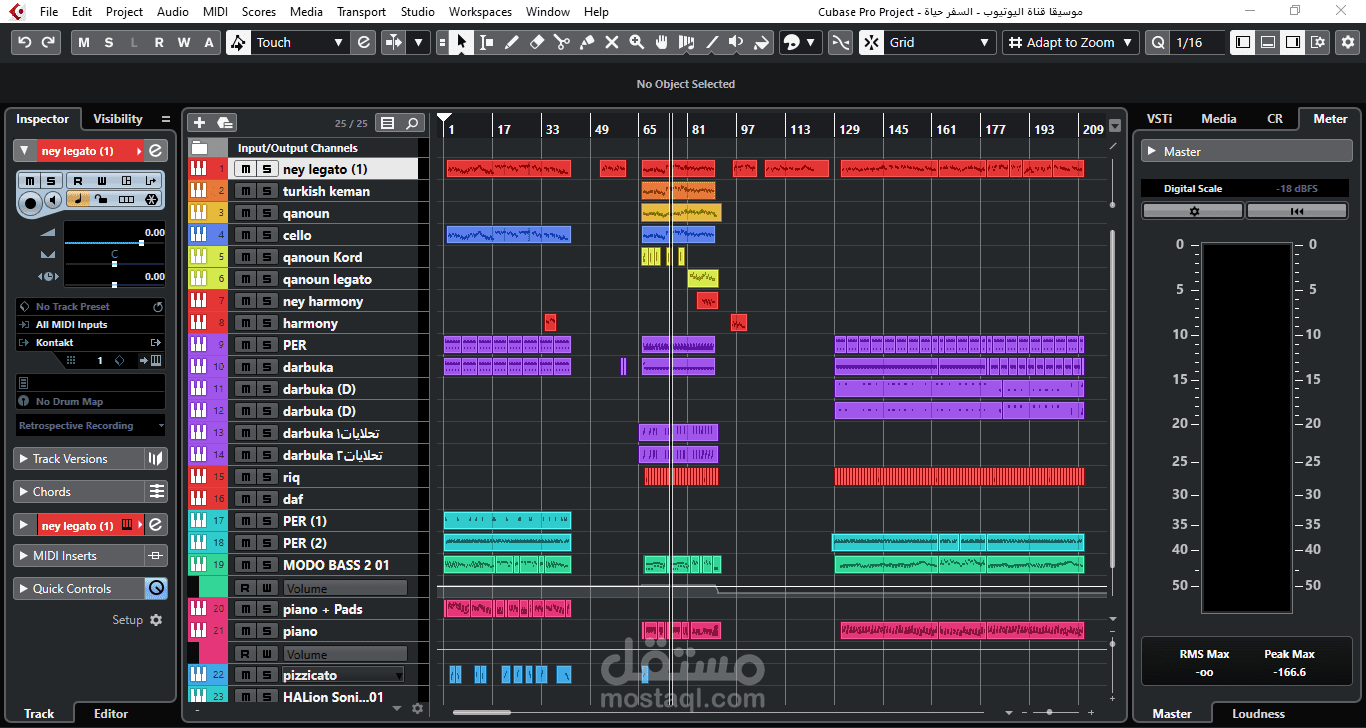The height and width of the screenshot is (728, 1366).
Task: Switch to the Media tab
Action: (1219, 118)
